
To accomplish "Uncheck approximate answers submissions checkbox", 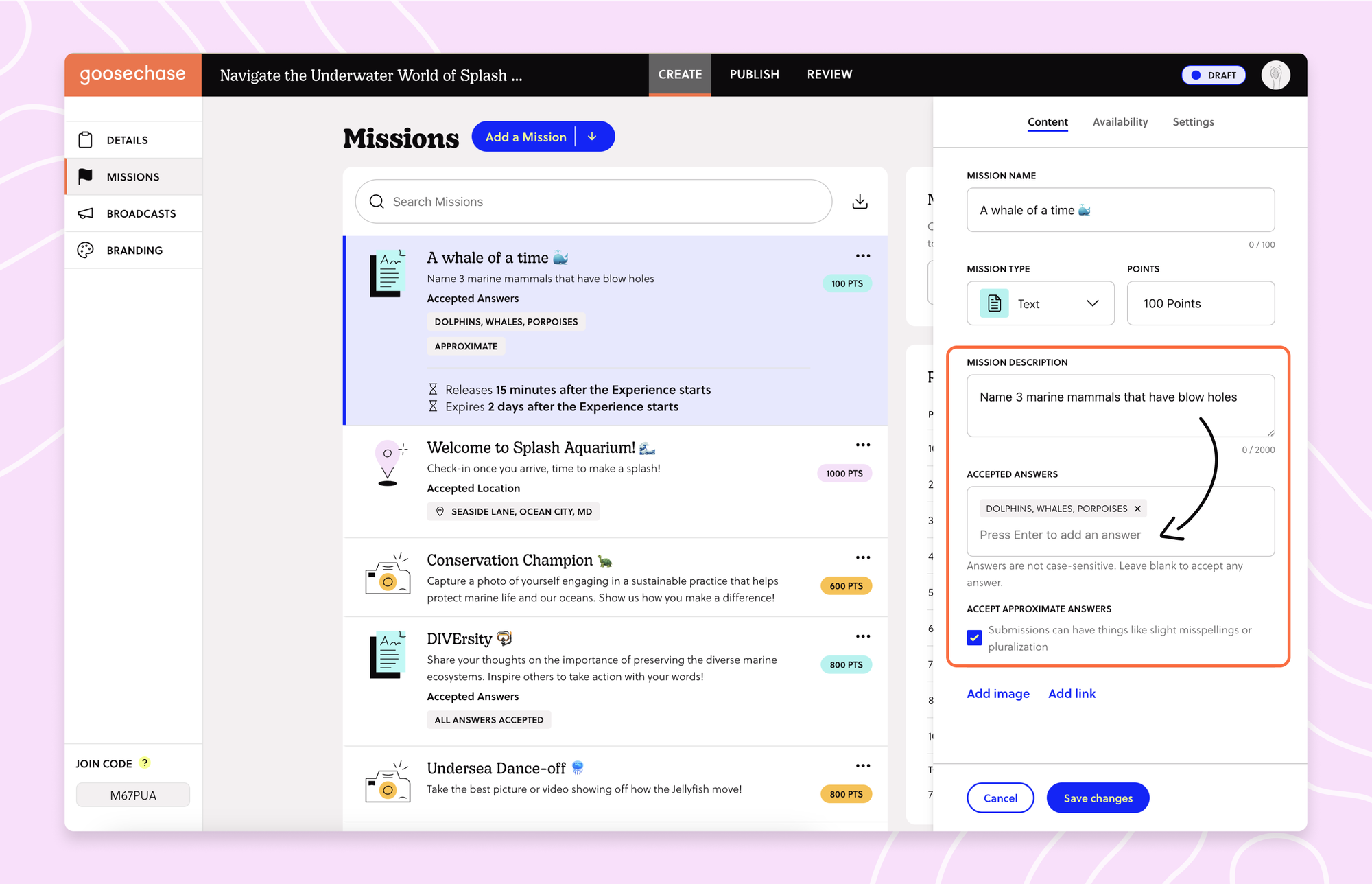I will click(x=974, y=638).
